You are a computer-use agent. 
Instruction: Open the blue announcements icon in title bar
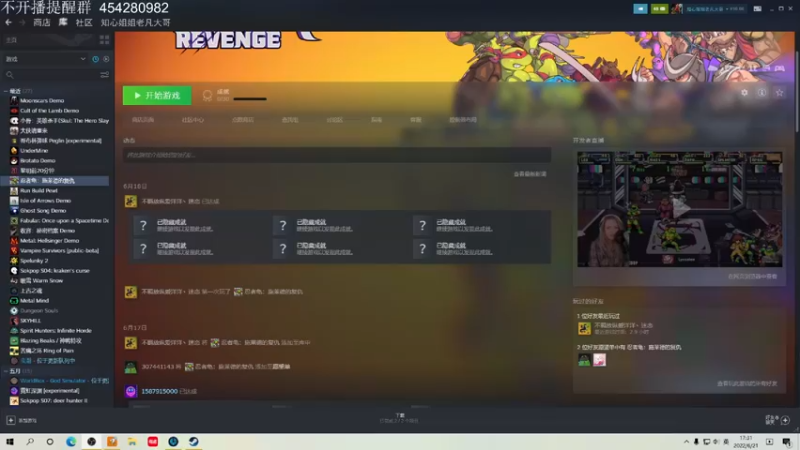point(640,9)
